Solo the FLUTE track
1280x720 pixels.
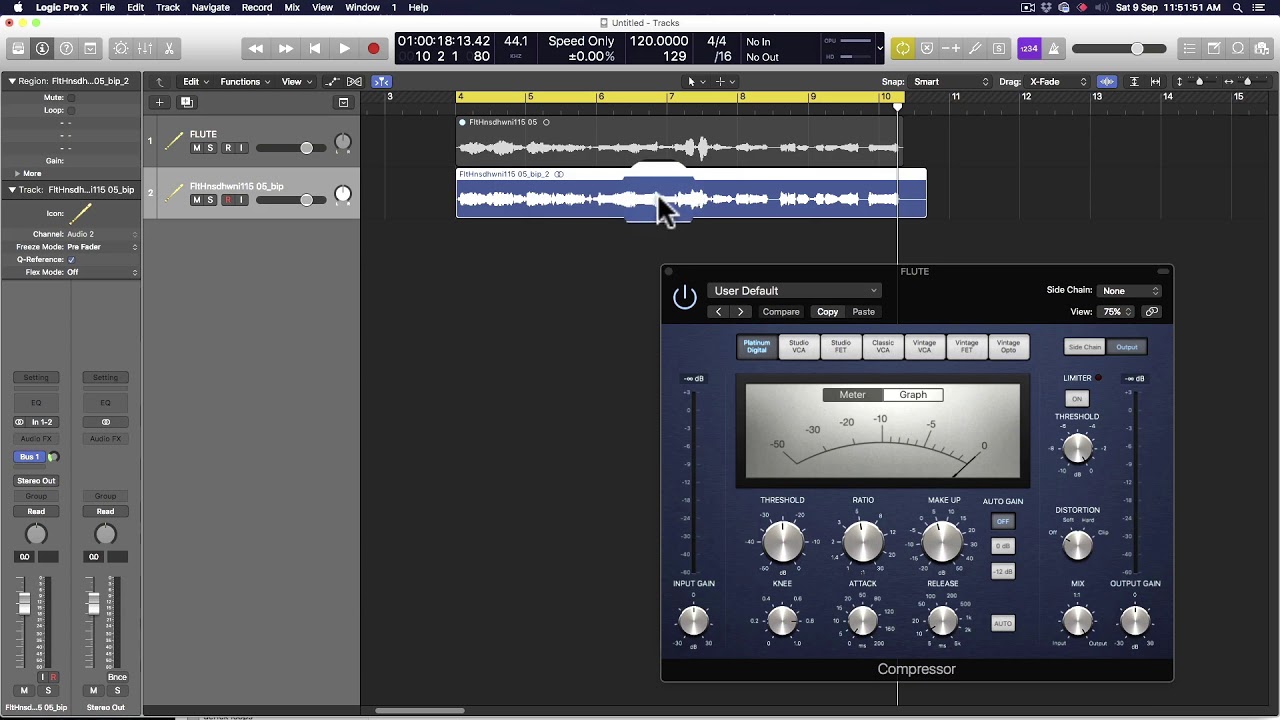click(210, 148)
